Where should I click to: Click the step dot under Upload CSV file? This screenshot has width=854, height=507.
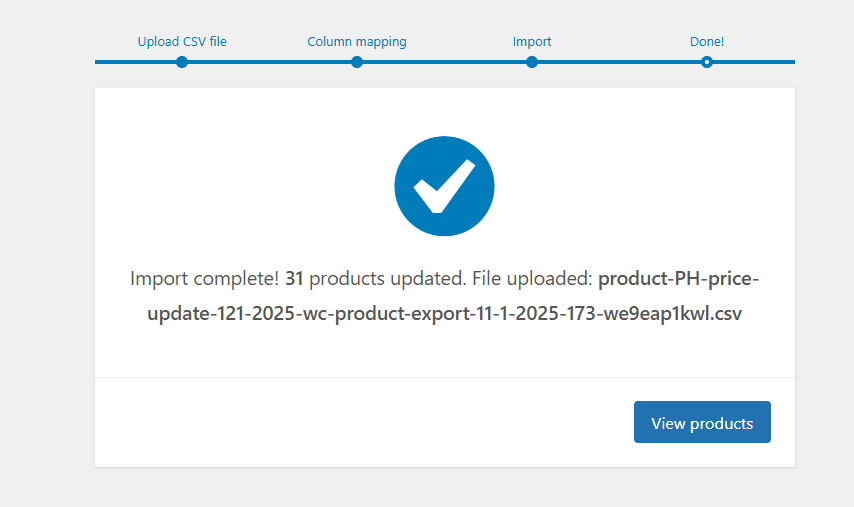182,62
